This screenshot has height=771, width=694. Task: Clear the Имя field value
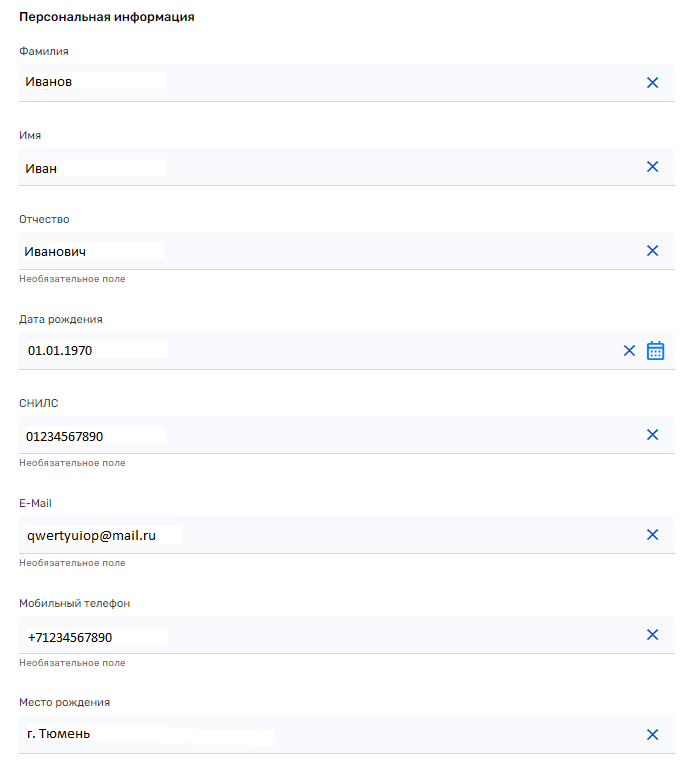[x=652, y=167]
